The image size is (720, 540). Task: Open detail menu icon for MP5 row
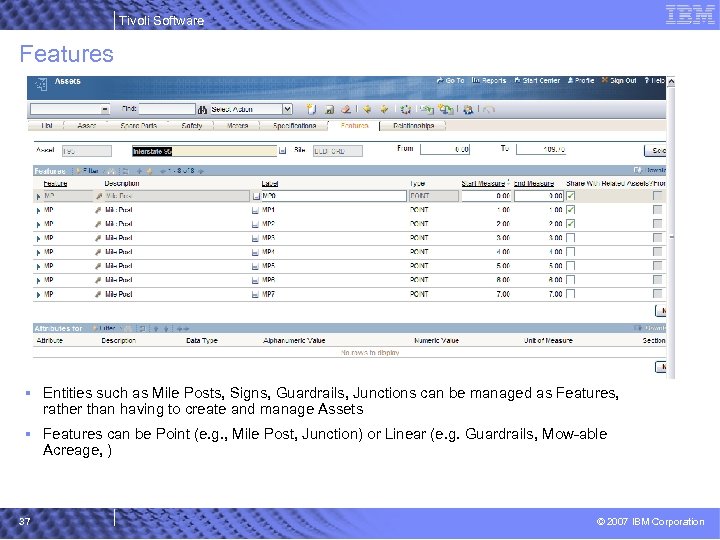click(x=98, y=266)
